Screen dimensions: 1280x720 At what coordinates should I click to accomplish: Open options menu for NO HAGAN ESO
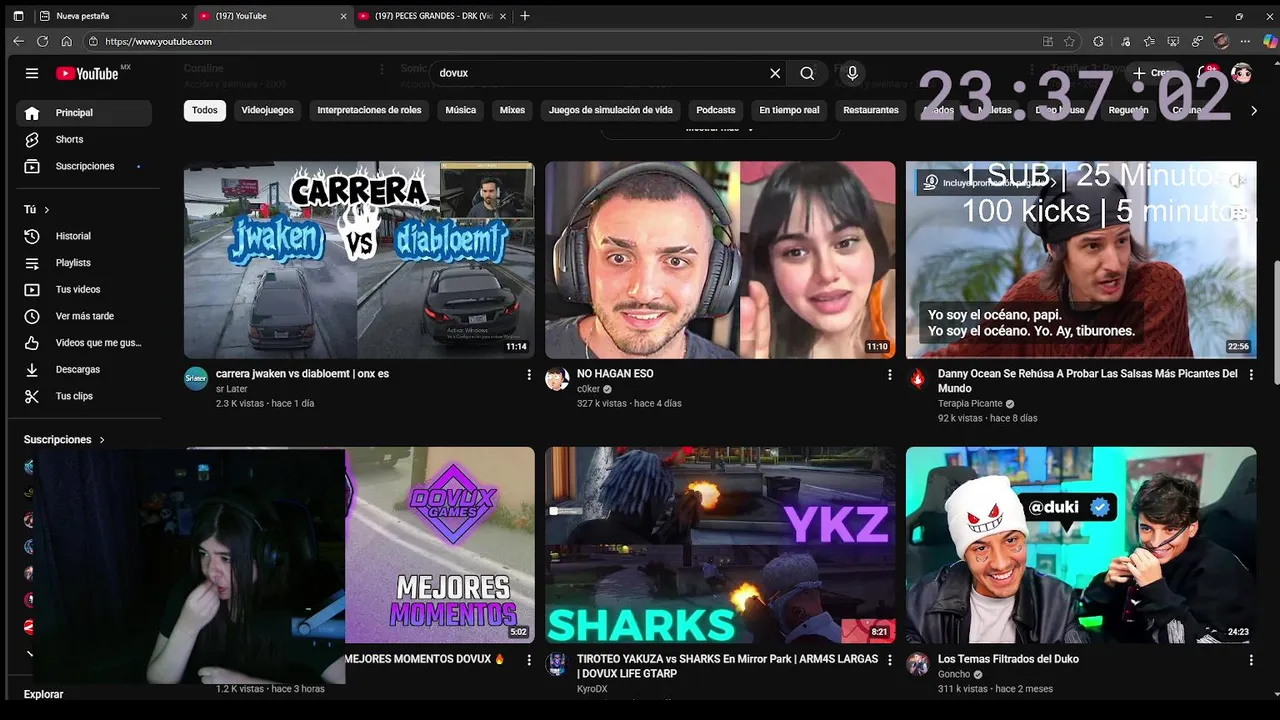890,375
